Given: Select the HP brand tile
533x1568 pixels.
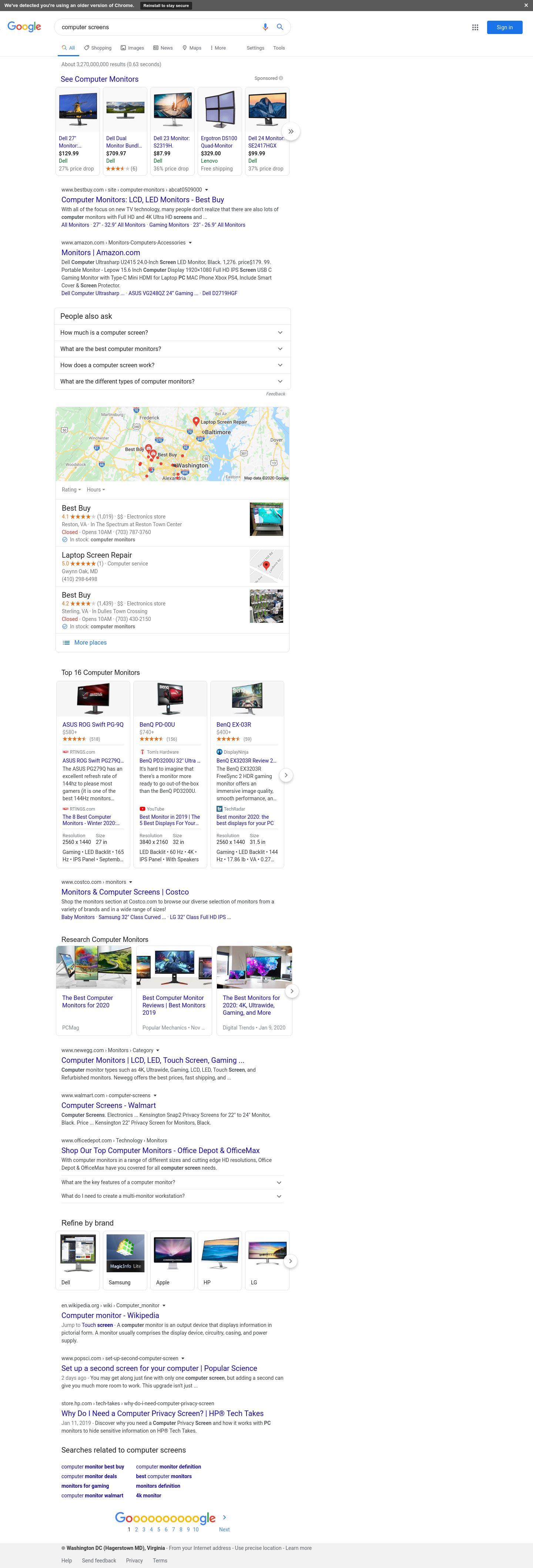Looking at the screenshot, I should [x=220, y=1260].
